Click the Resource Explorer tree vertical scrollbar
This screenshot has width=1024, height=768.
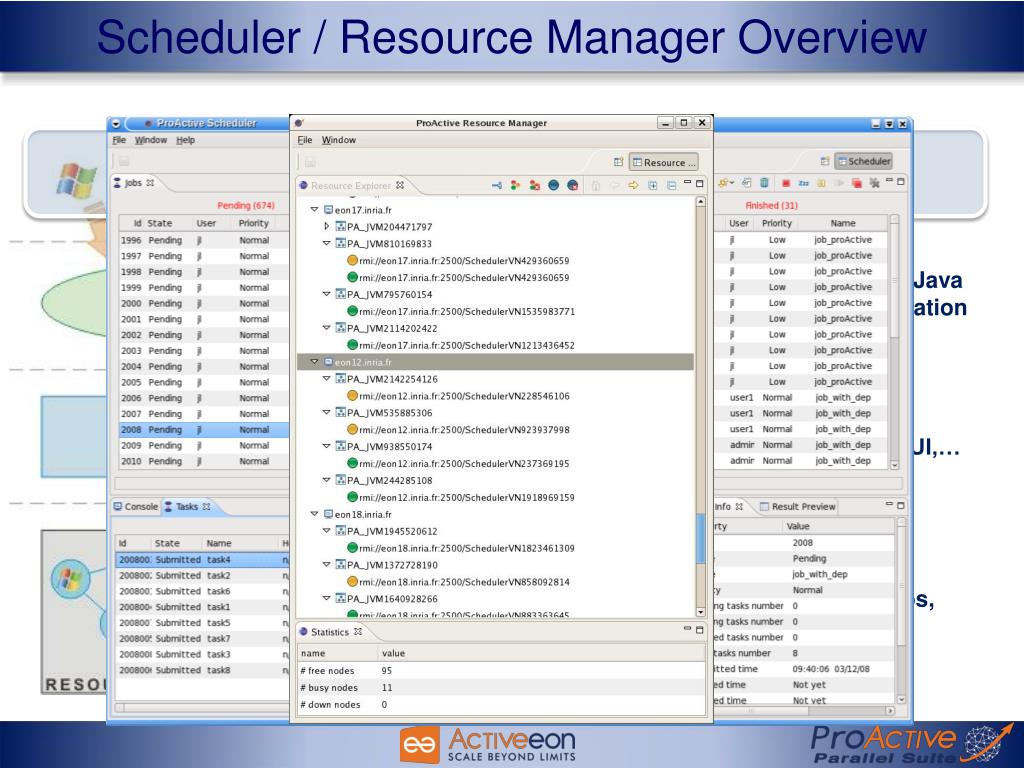coord(701,406)
